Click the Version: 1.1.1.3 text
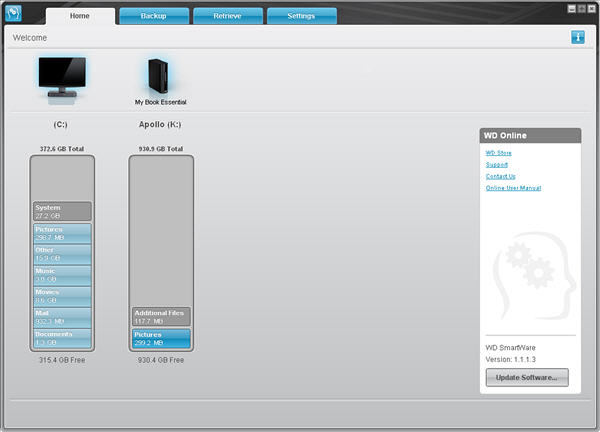Image resolution: width=600 pixels, height=432 pixels. [510, 359]
